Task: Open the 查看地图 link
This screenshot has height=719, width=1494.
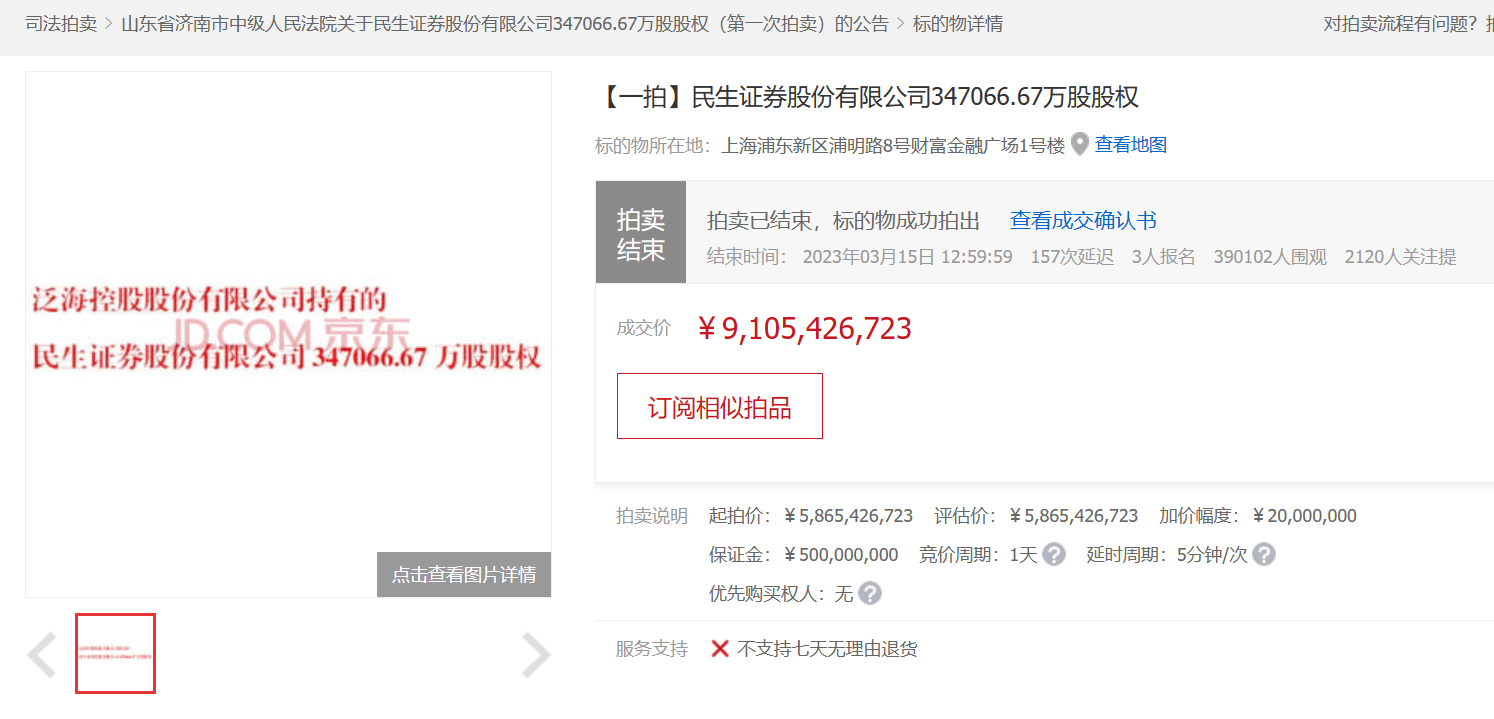Action: [1131, 145]
